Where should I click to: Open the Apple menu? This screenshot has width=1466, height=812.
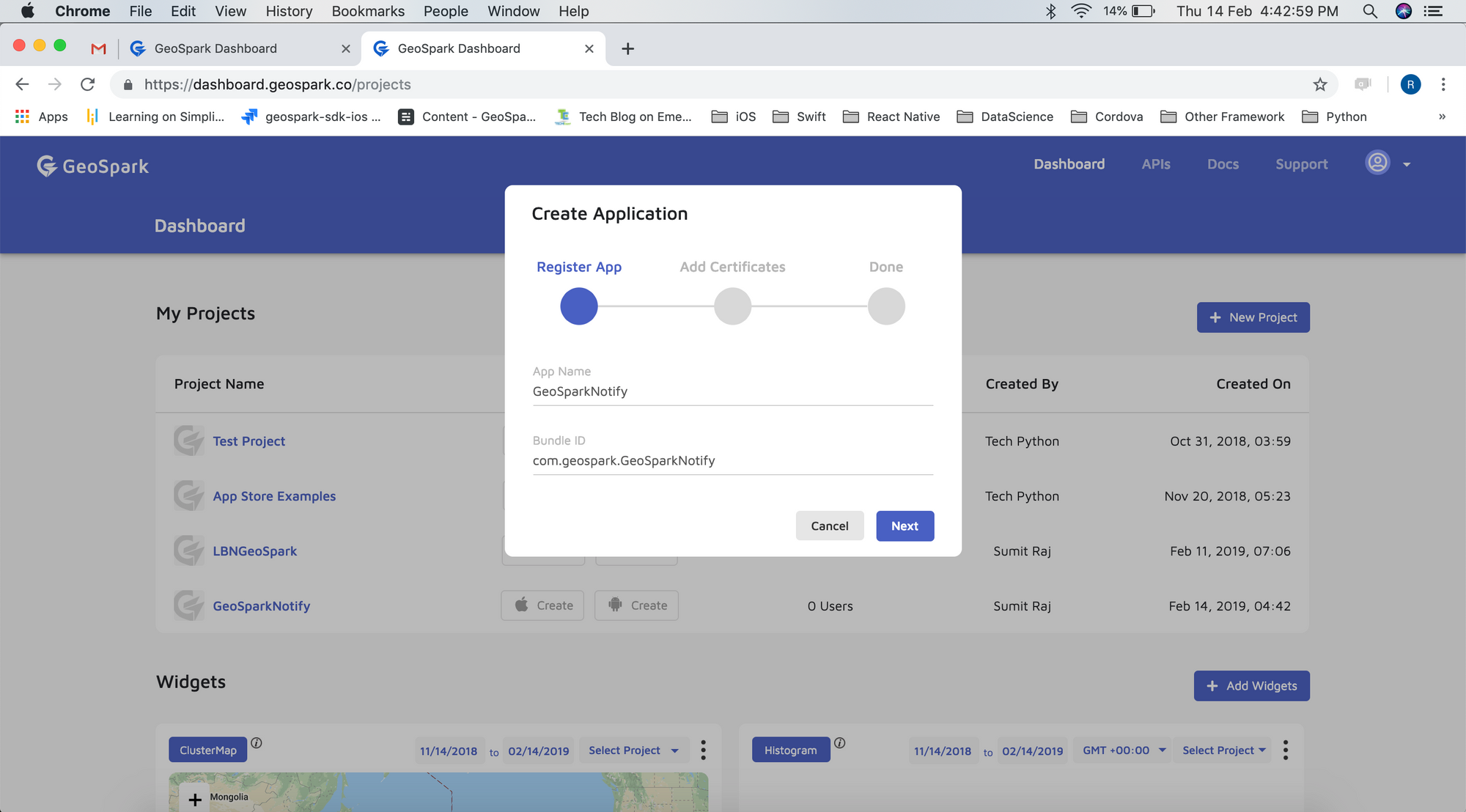(x=28, y=11)
